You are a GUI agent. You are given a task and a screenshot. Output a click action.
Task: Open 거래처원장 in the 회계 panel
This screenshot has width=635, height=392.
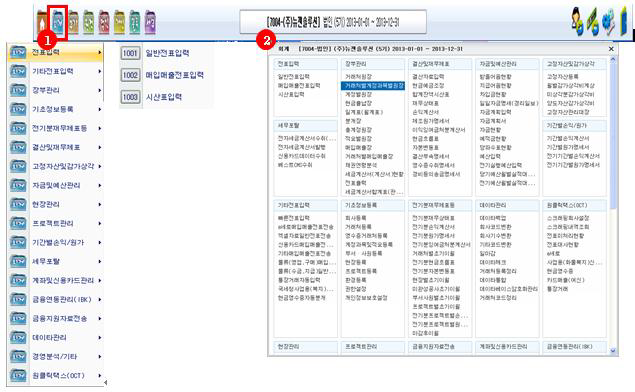pyautogui.click(x=358, y=77)
